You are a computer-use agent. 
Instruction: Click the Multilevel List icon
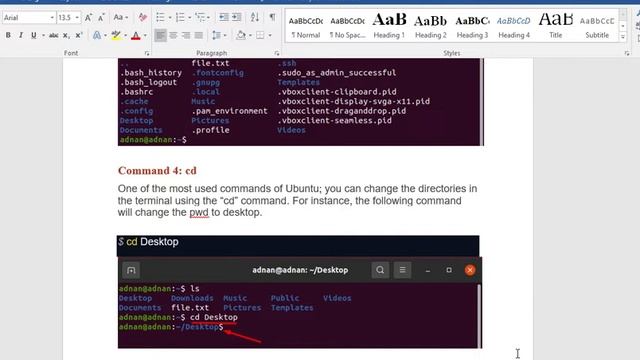pos(200,18)
